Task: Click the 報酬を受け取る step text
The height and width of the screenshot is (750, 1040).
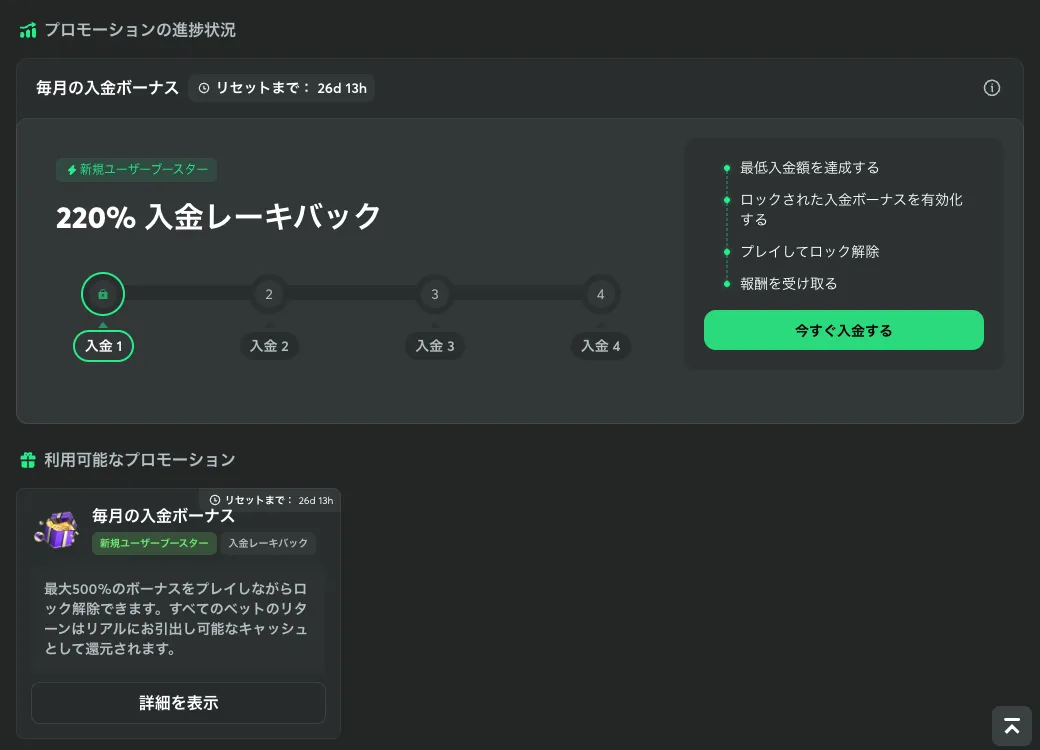Action: pyautogui.click(x=789, y=284)
